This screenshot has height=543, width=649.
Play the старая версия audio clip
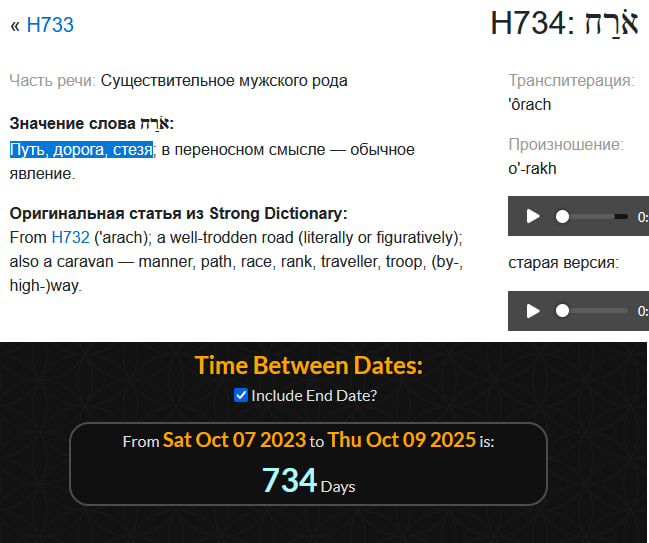[x=532, y=311]
